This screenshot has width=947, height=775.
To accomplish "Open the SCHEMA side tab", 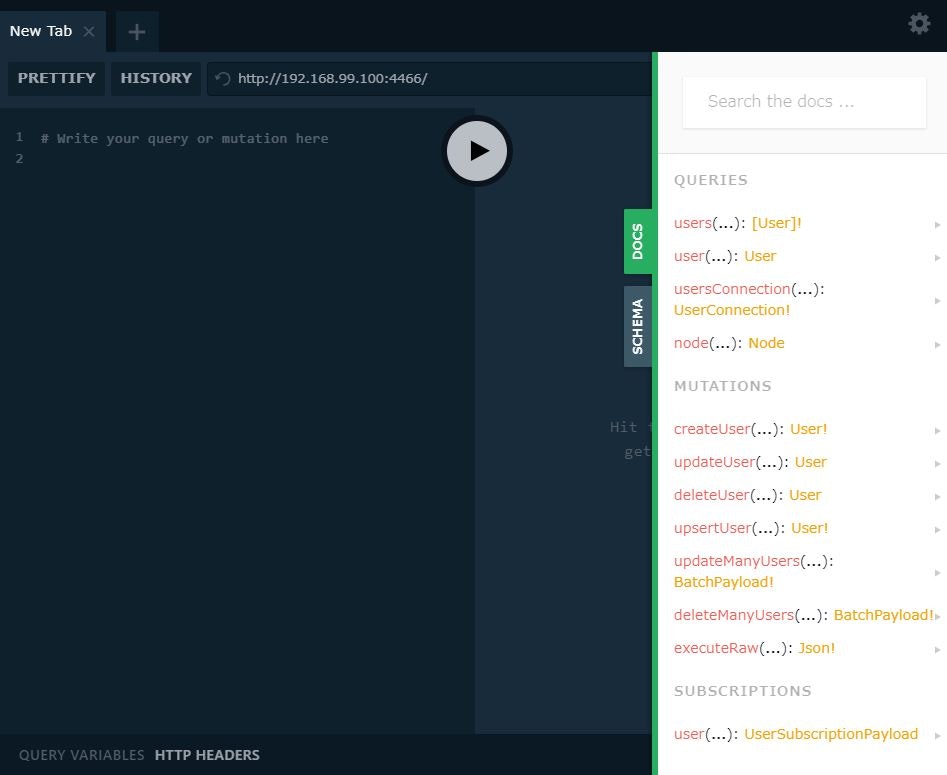I will [x=638, y=326].
